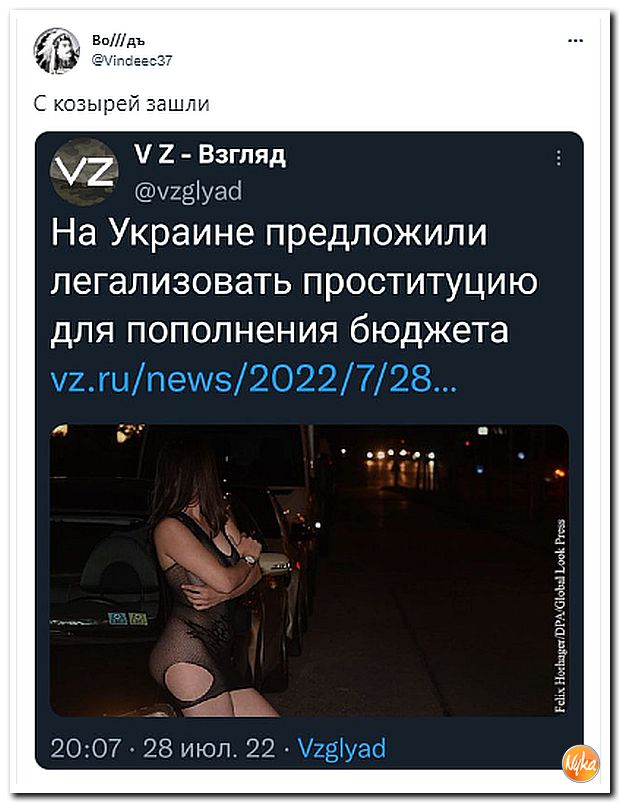Click the VZ round logo avatar
The image size is (621, 804).
(x=84, y=172)
